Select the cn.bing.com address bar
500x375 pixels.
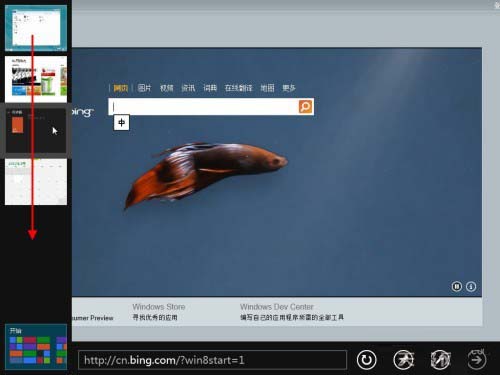pos(212,360)
